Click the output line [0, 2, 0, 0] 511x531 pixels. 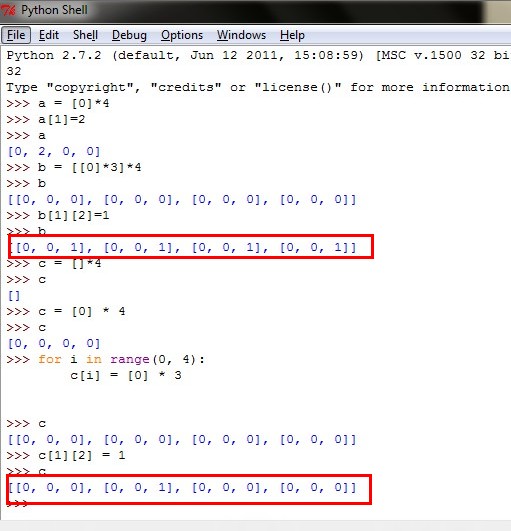pos(54,151)
